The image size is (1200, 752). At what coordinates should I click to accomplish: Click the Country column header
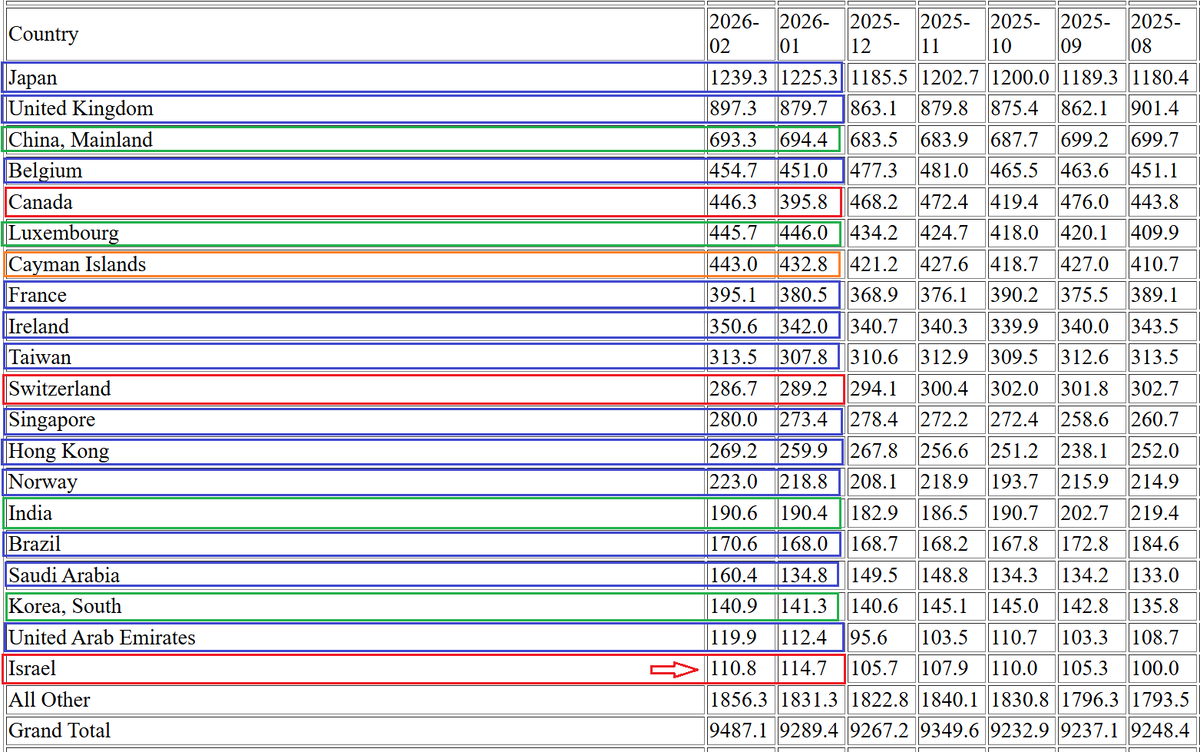point(43,34)
